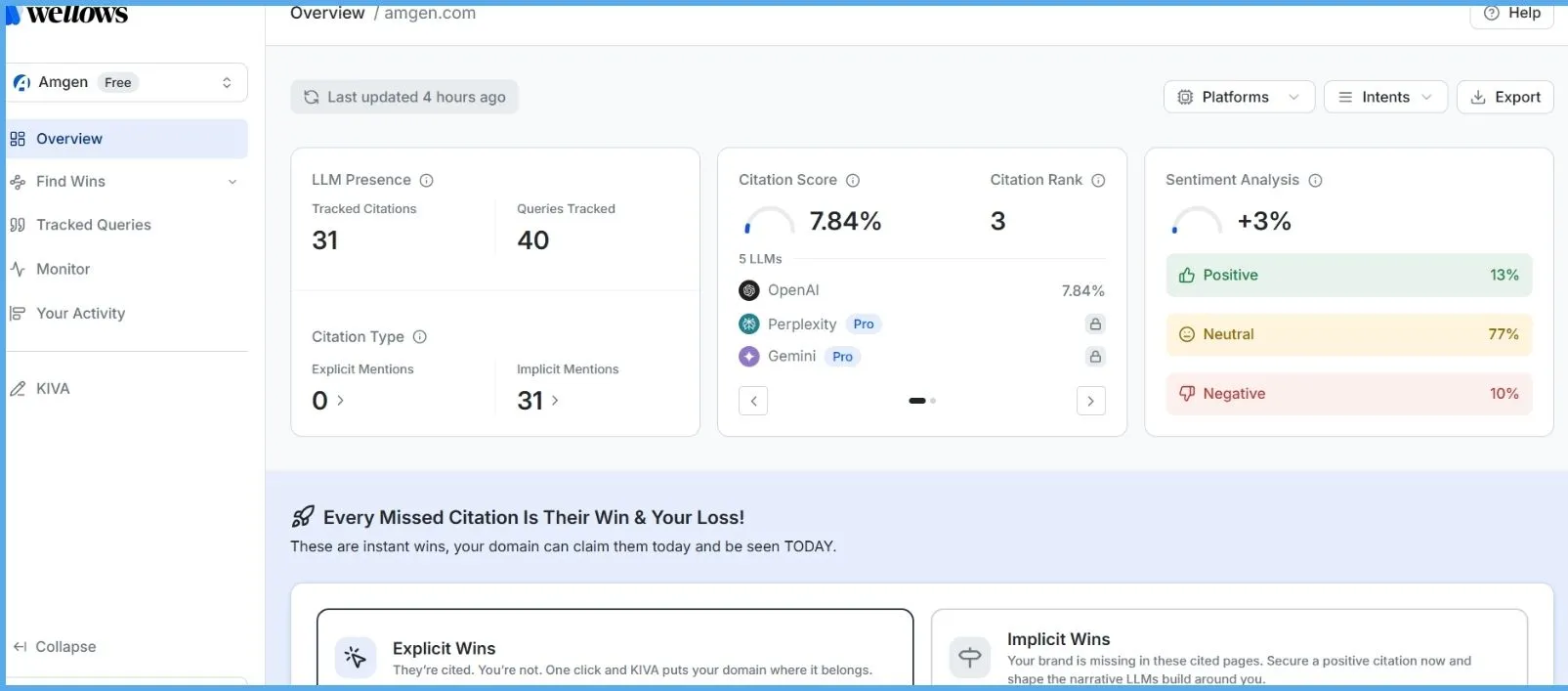Click the Neutral face icon
The image size is (1568, 691).
pos(1187,334)
